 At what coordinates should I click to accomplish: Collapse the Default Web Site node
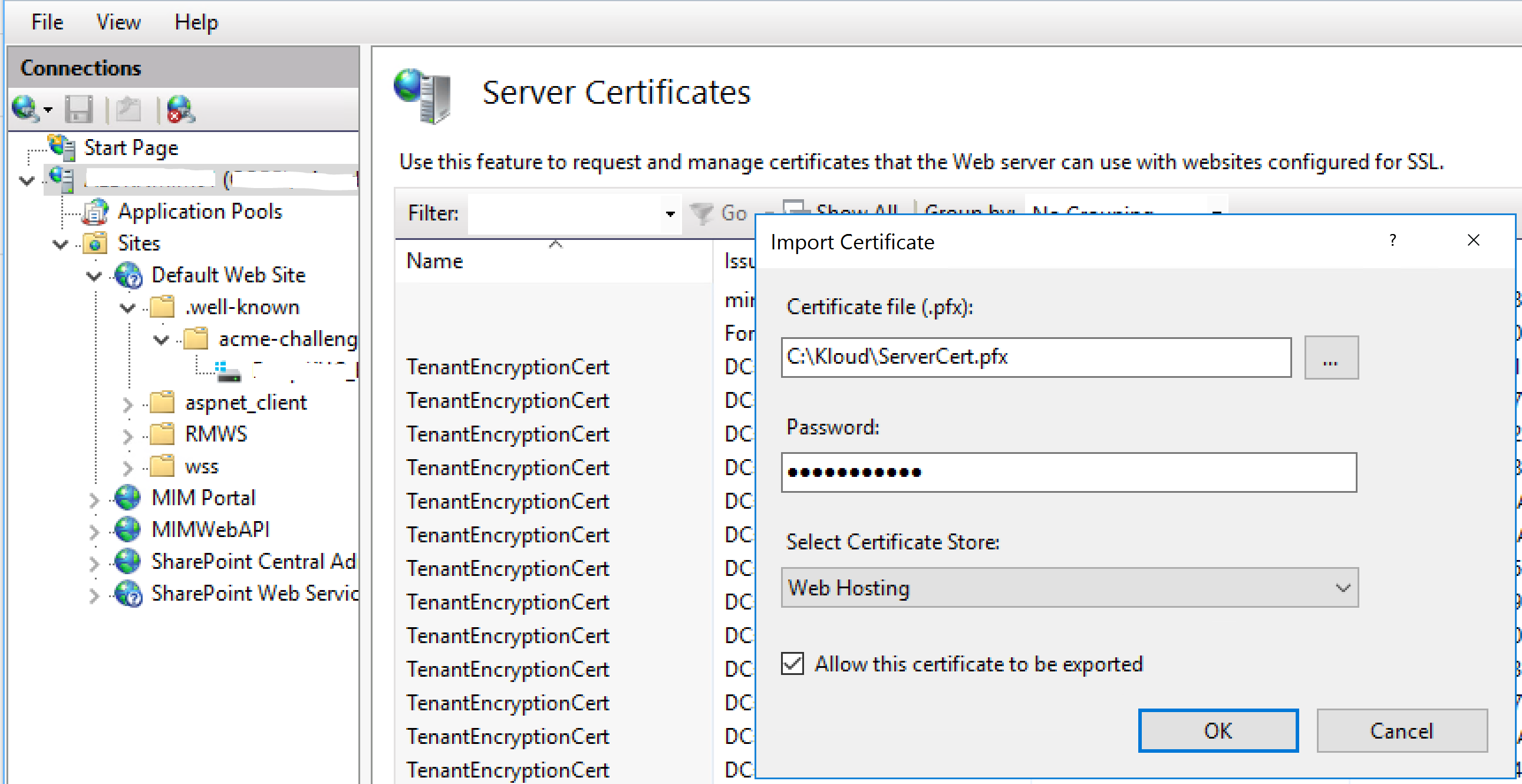[94, 275]
